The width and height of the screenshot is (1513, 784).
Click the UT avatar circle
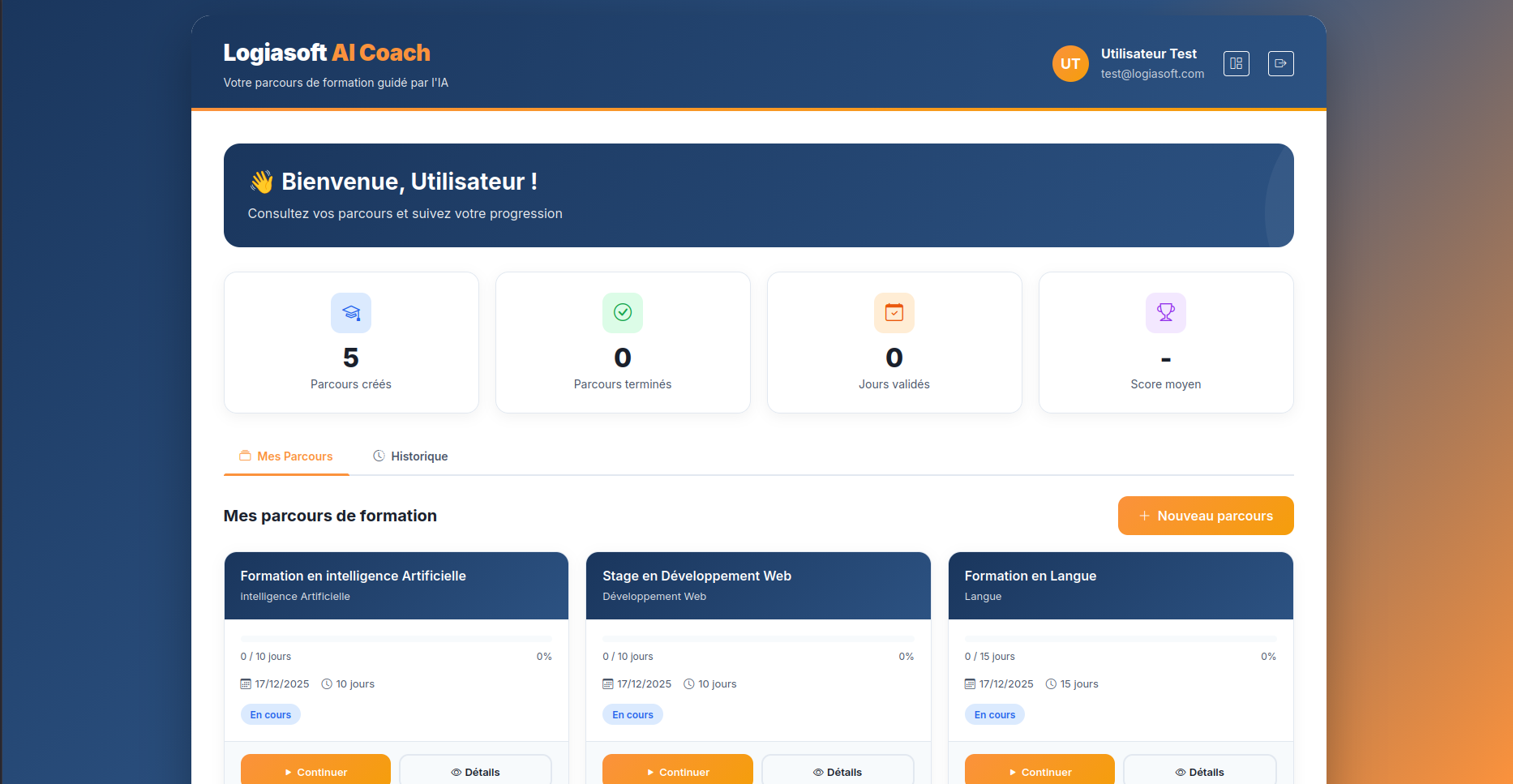(x=1070, y=63)
